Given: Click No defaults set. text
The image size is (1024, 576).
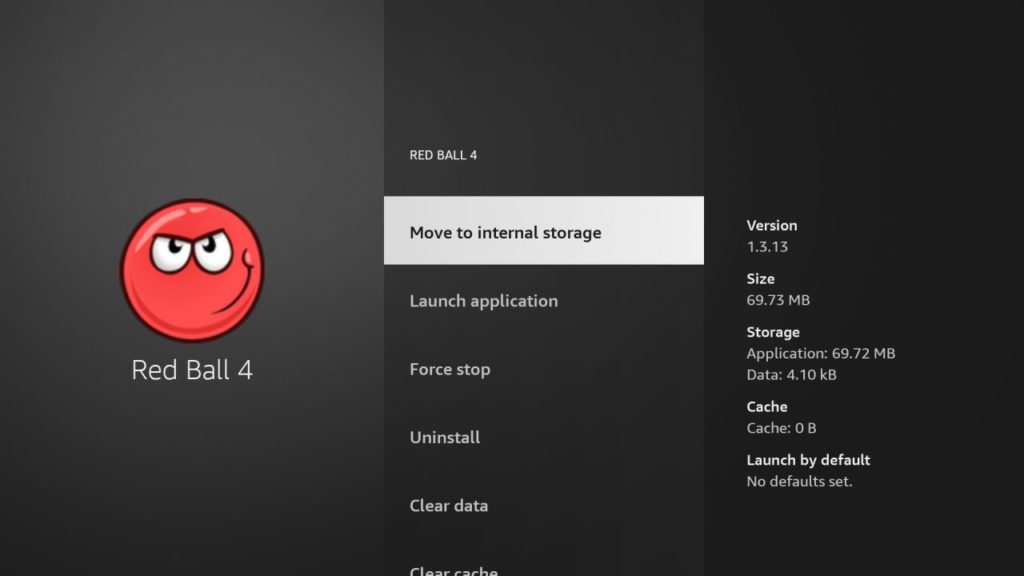Looking at the screenshot, I should click(x=800, y=482).
